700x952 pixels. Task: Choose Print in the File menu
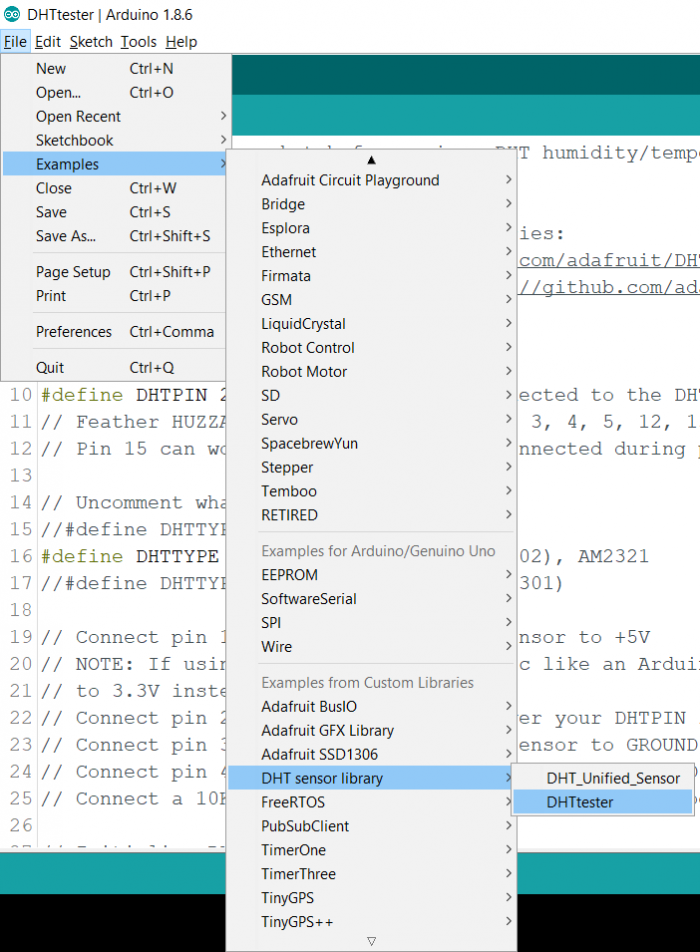pyautogui.click(x=115, y=296)
